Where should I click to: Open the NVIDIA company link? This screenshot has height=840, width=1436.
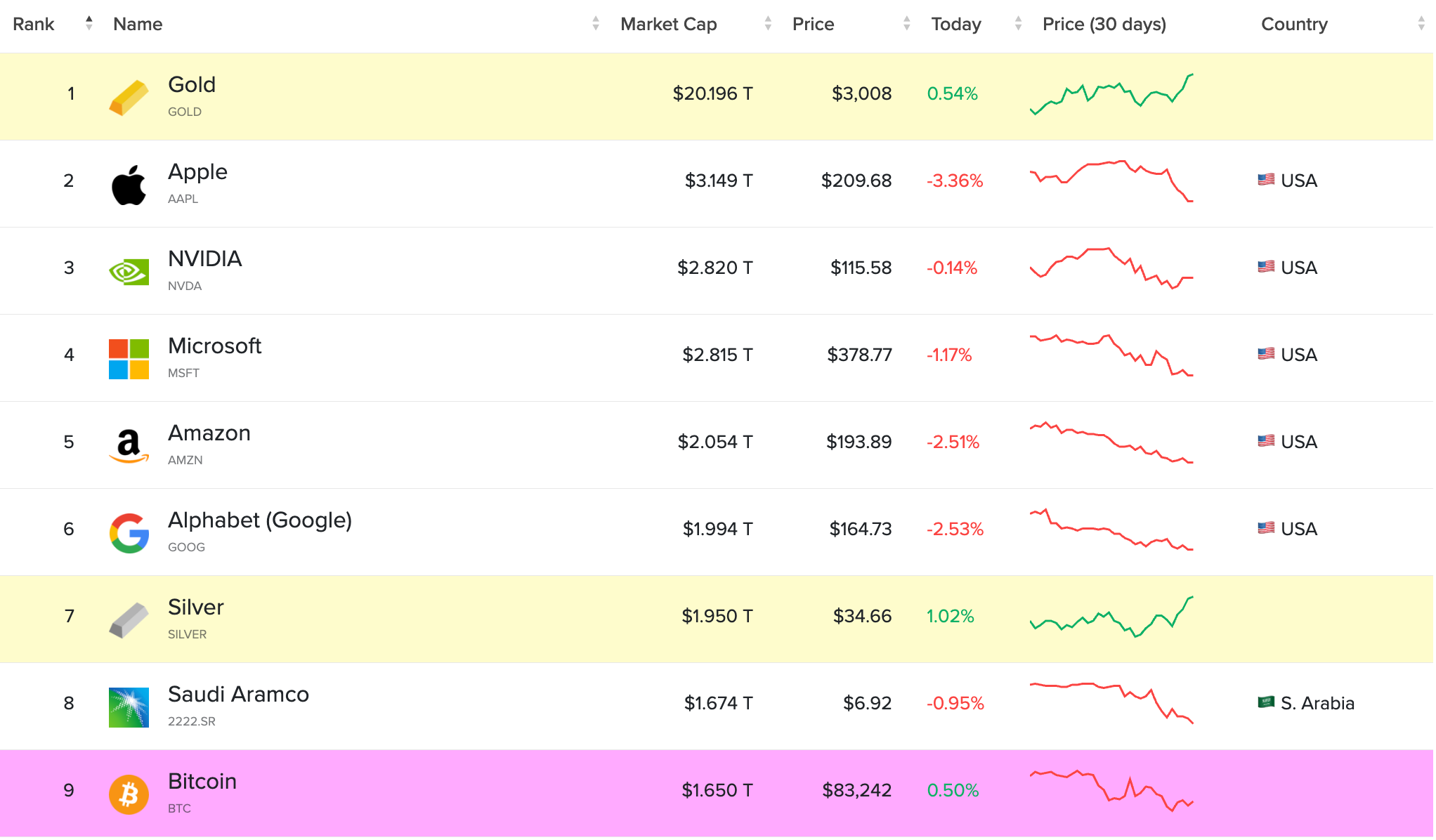pyautogui.click(x=204, y=258)
